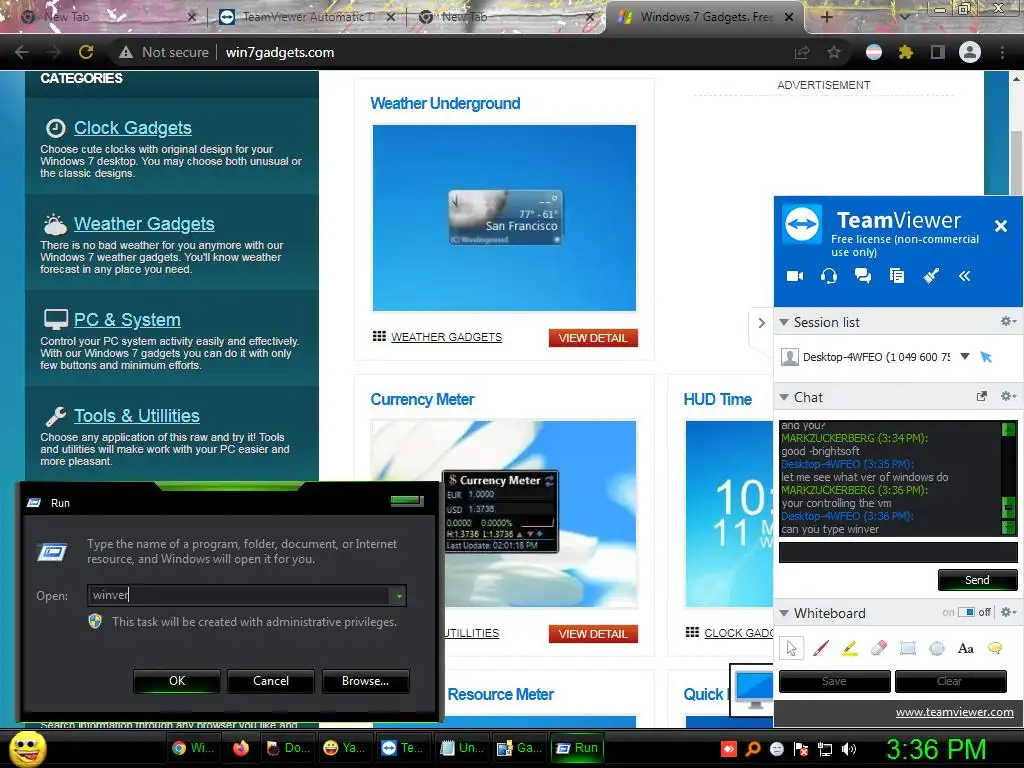Select the whiteboard speech balloon tool
Screen dimensions: 1024x768
(x=995, y=648)
